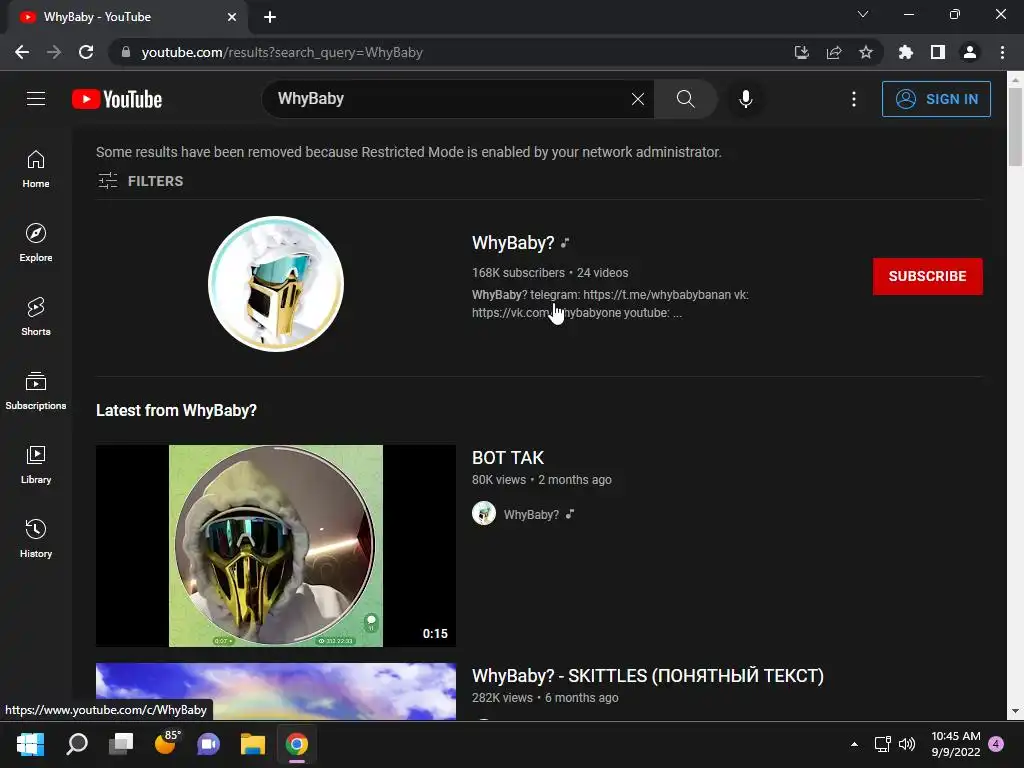Open the notification center badge
The image size is (1024, 768).
[x=996, y=744]
